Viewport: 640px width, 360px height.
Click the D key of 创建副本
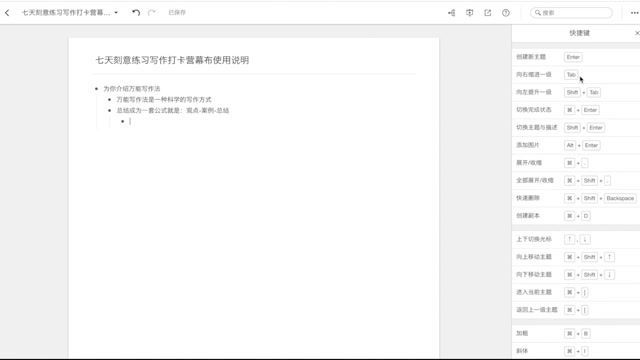(586, 216)
